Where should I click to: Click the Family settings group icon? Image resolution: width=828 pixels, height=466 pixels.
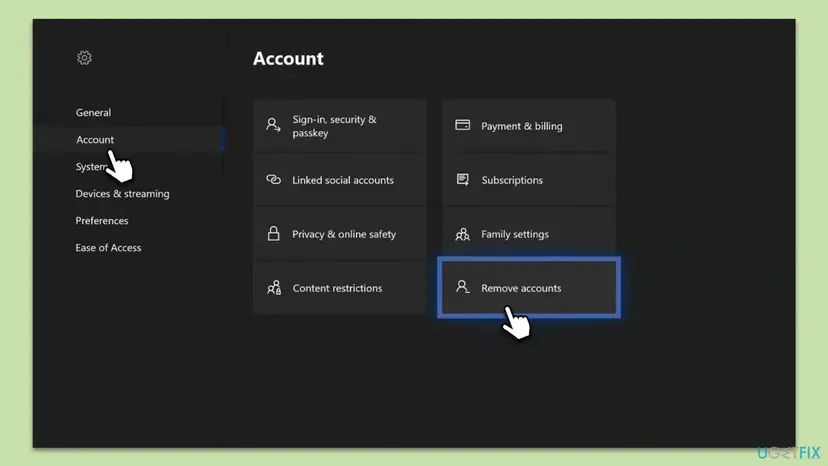point(463,234)
